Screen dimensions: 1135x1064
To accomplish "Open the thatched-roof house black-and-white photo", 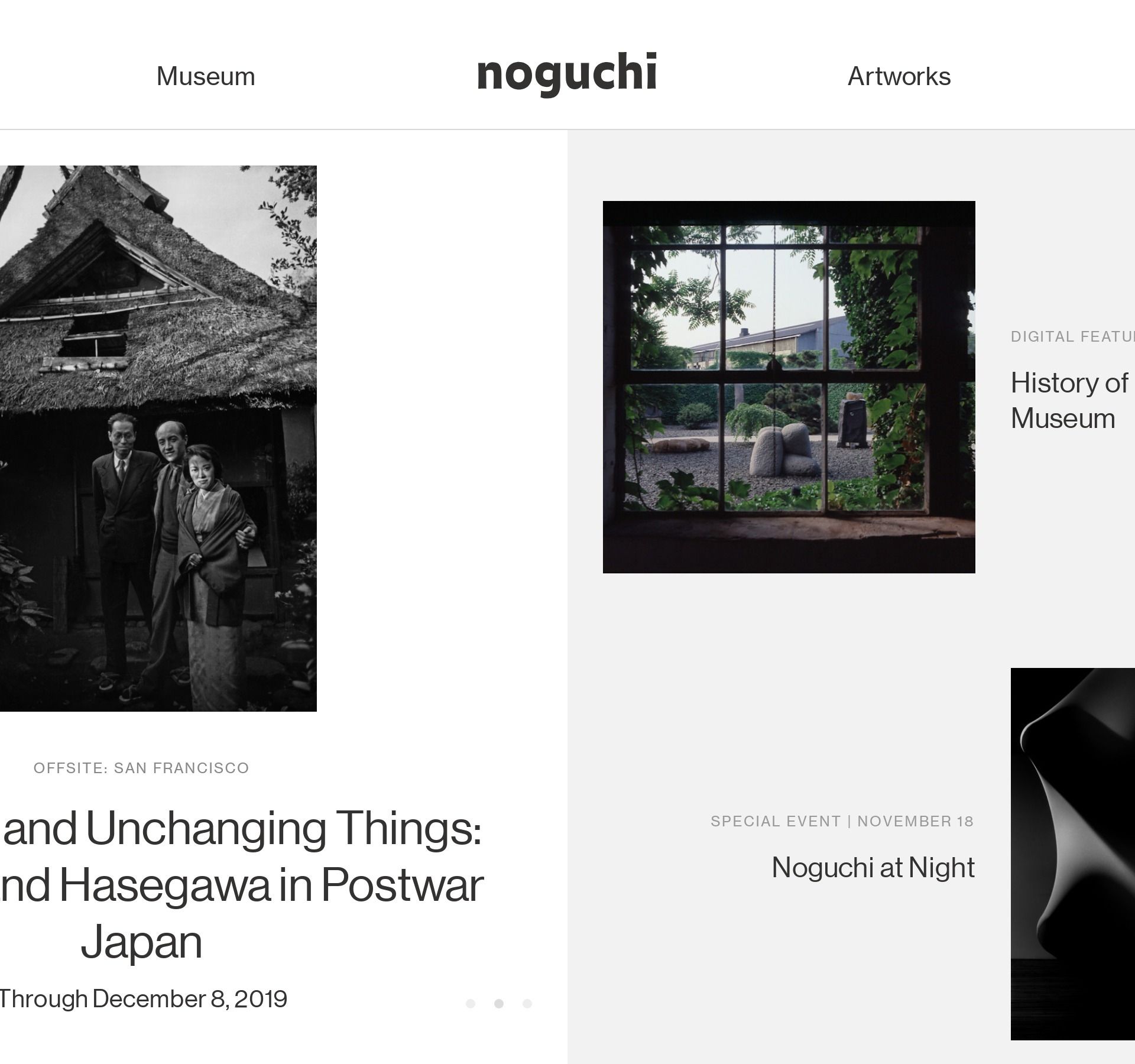I will [158, 438].
